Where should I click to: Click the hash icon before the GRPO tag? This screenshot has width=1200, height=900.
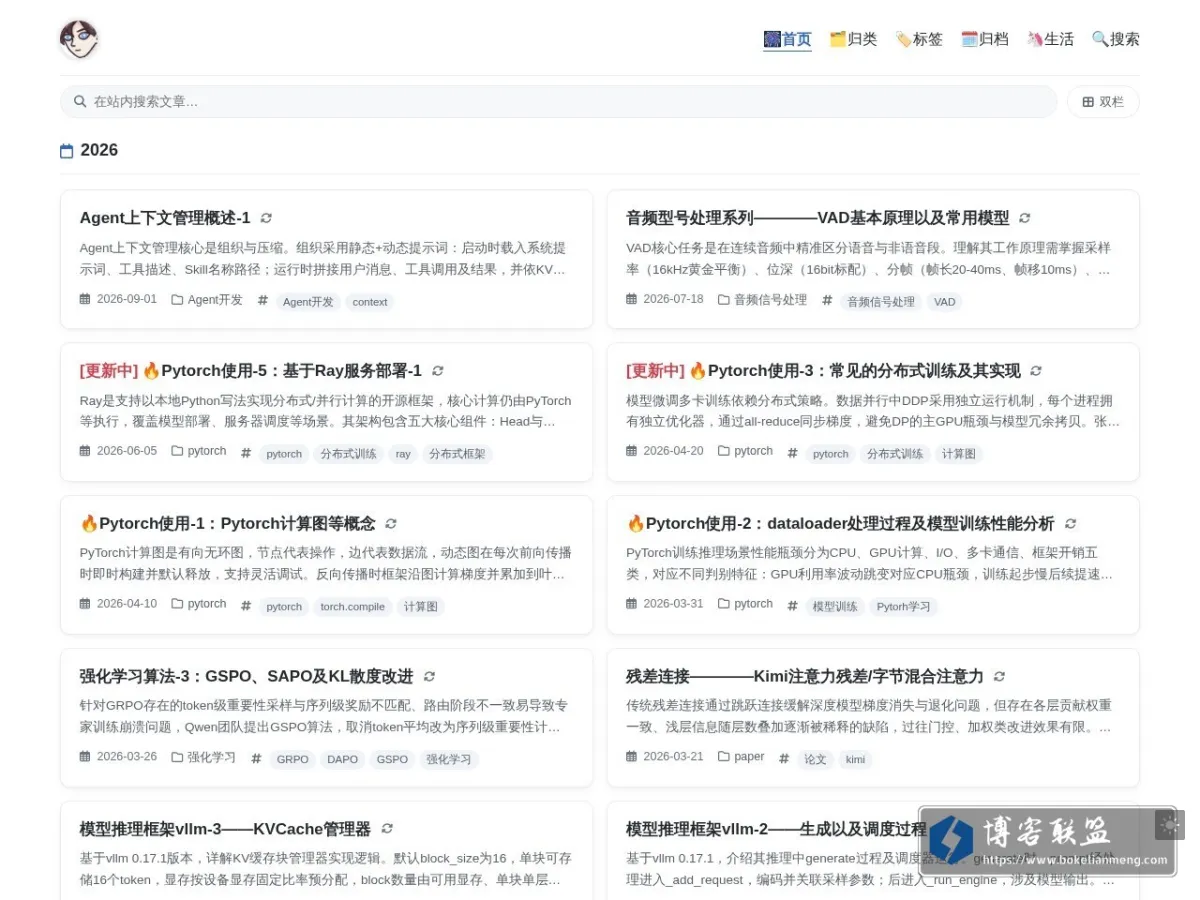coord(256,759)
